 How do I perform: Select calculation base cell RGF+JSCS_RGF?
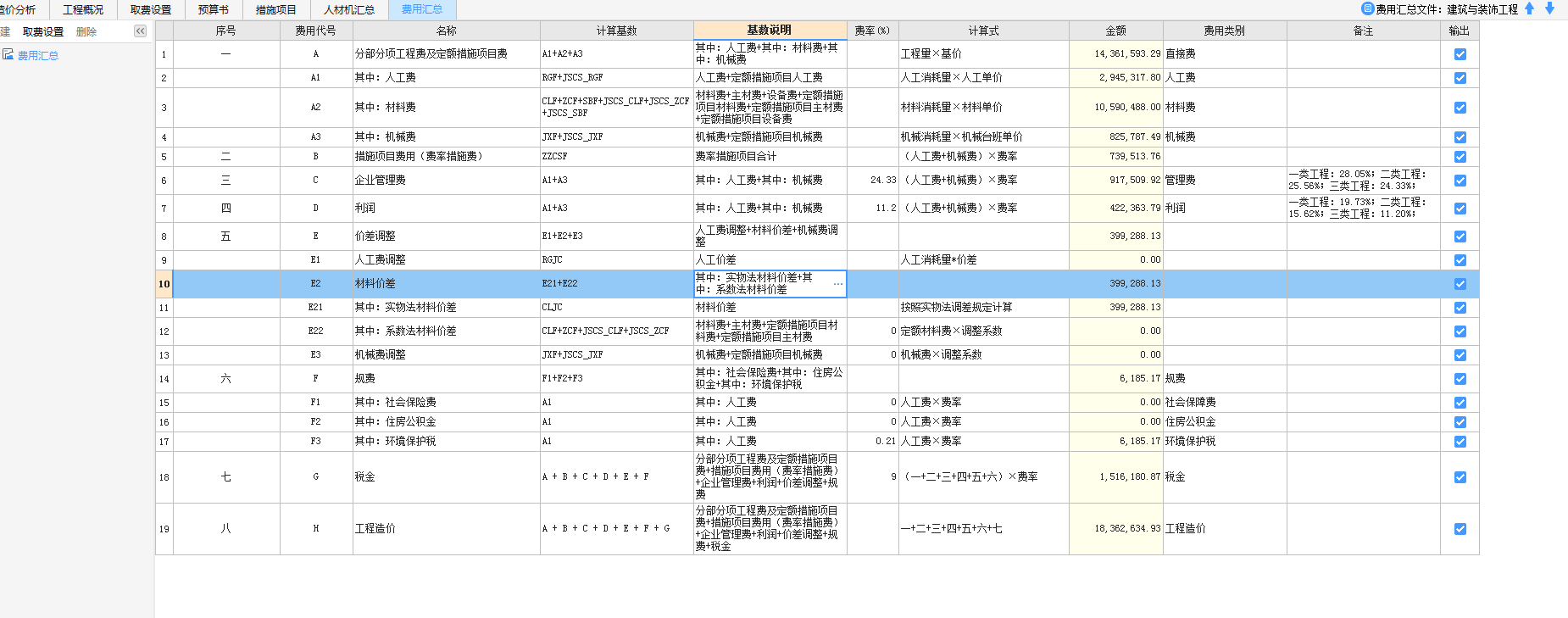click(616, 78)
